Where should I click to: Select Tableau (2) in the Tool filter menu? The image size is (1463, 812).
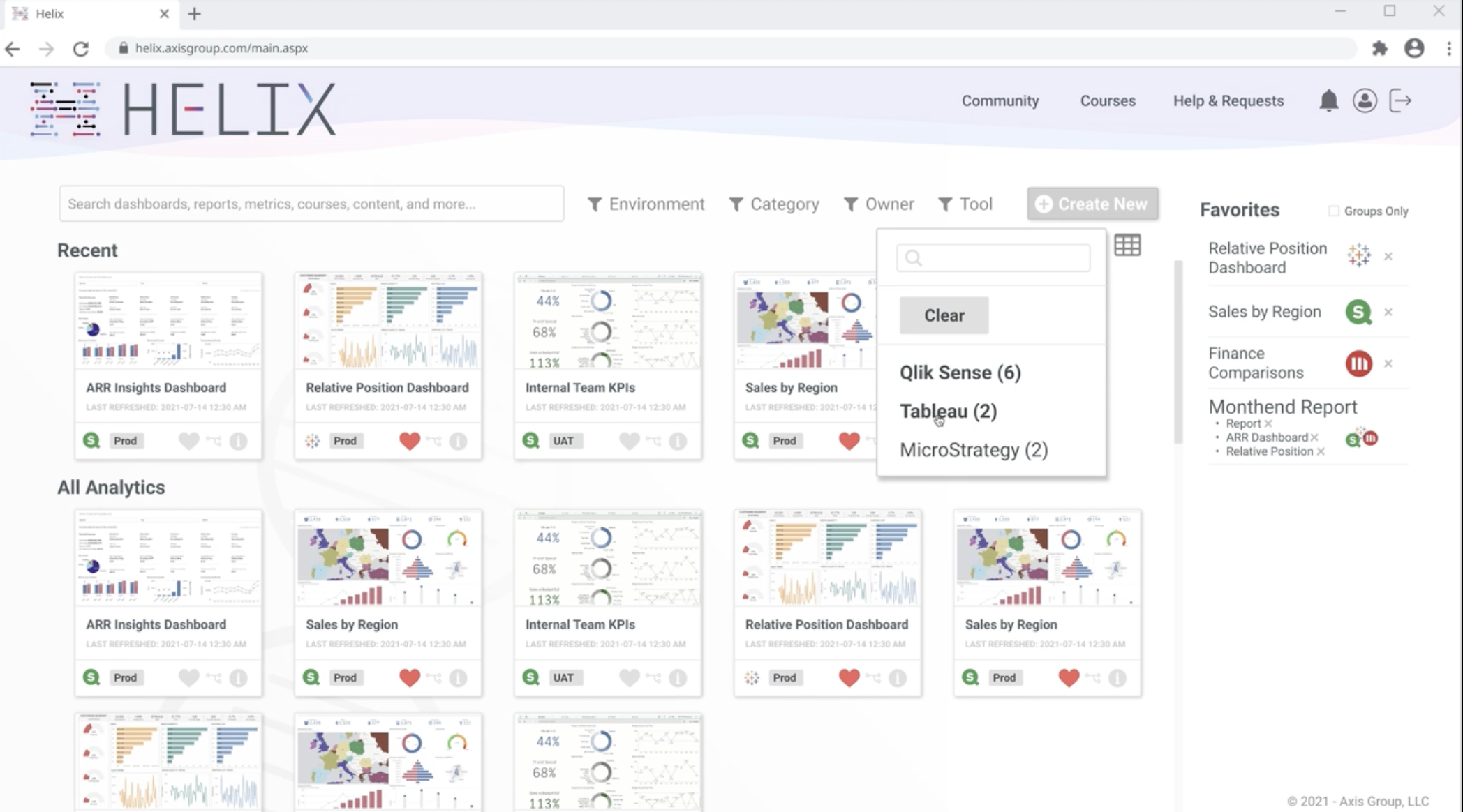pos(948,411)
